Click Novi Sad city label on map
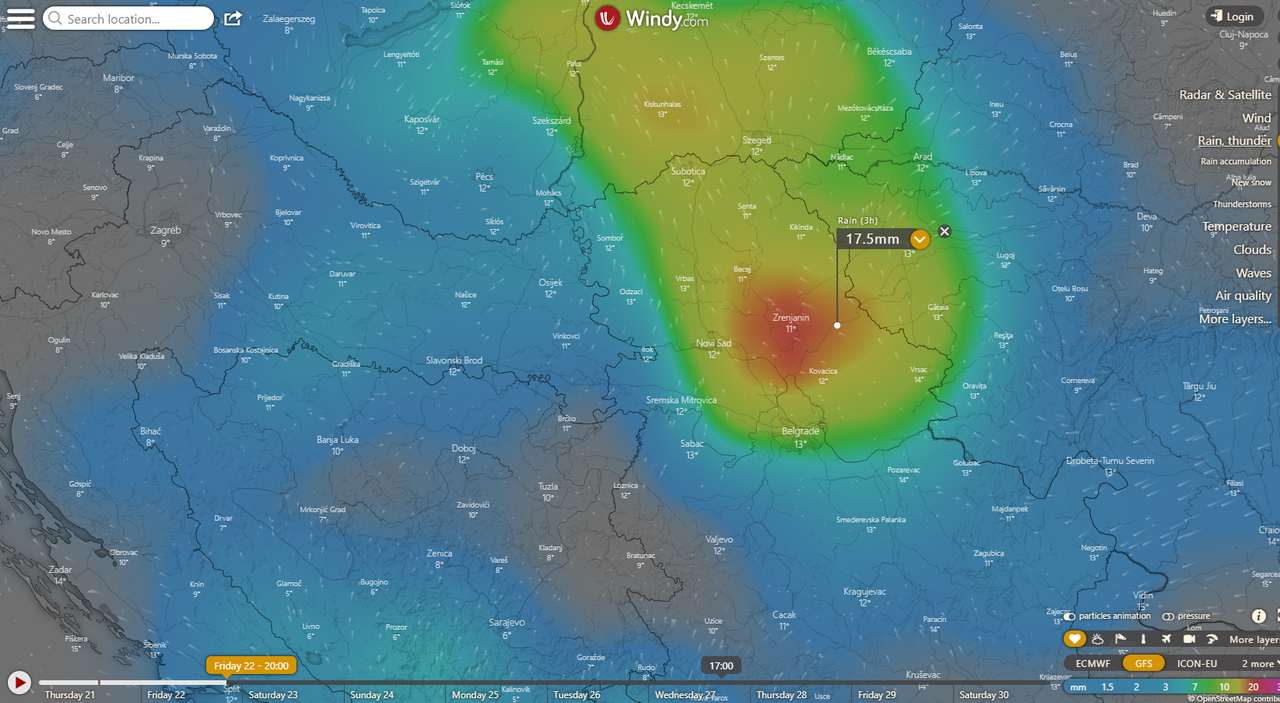This screenshot has height=703, width=1280. pos(713,343)
